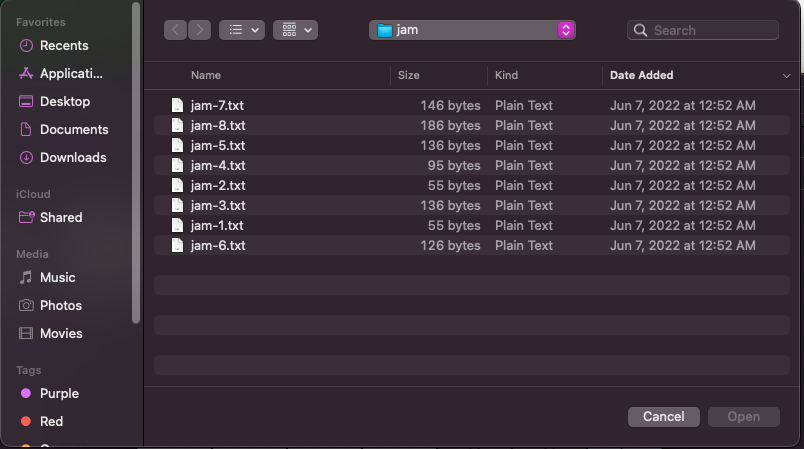Open Movies in the sidebar
The width and height of the screenshot is (804, 449).
click(50, 333)
